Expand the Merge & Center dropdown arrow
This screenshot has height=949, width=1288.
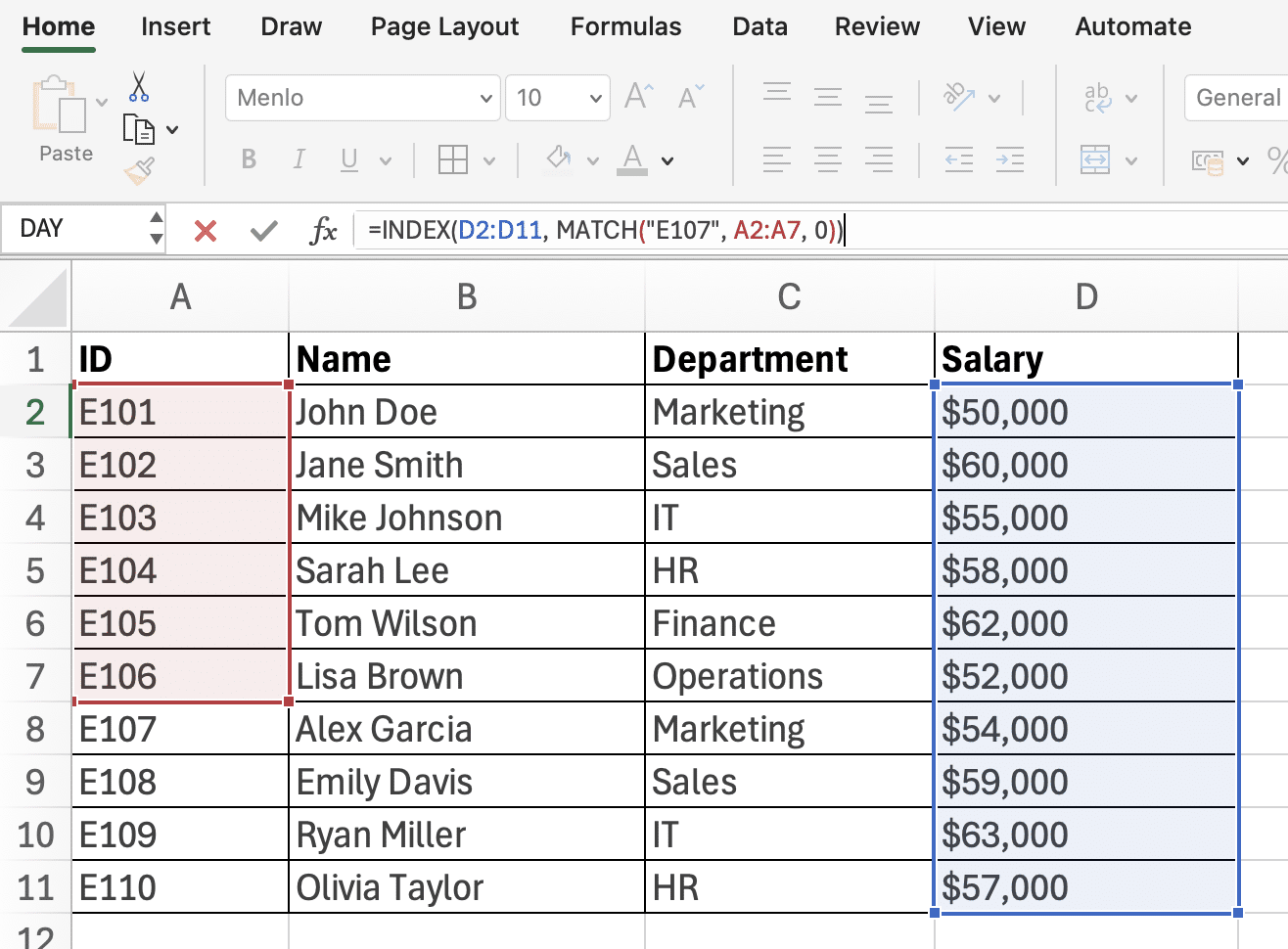(x=1131, y=160)
